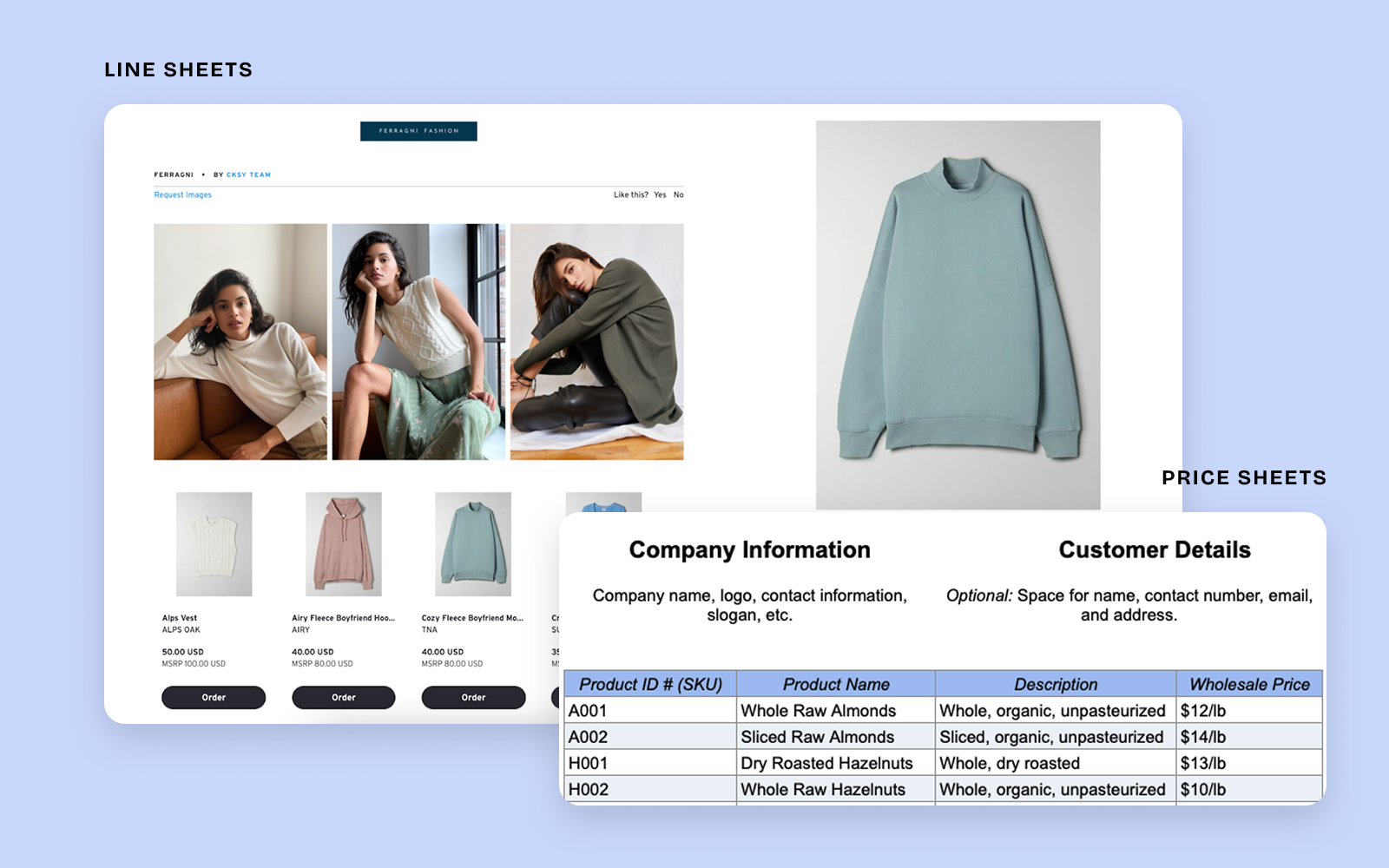
Task: Click '$12/lb' price cell
Action: click(x=1249, y=711)
